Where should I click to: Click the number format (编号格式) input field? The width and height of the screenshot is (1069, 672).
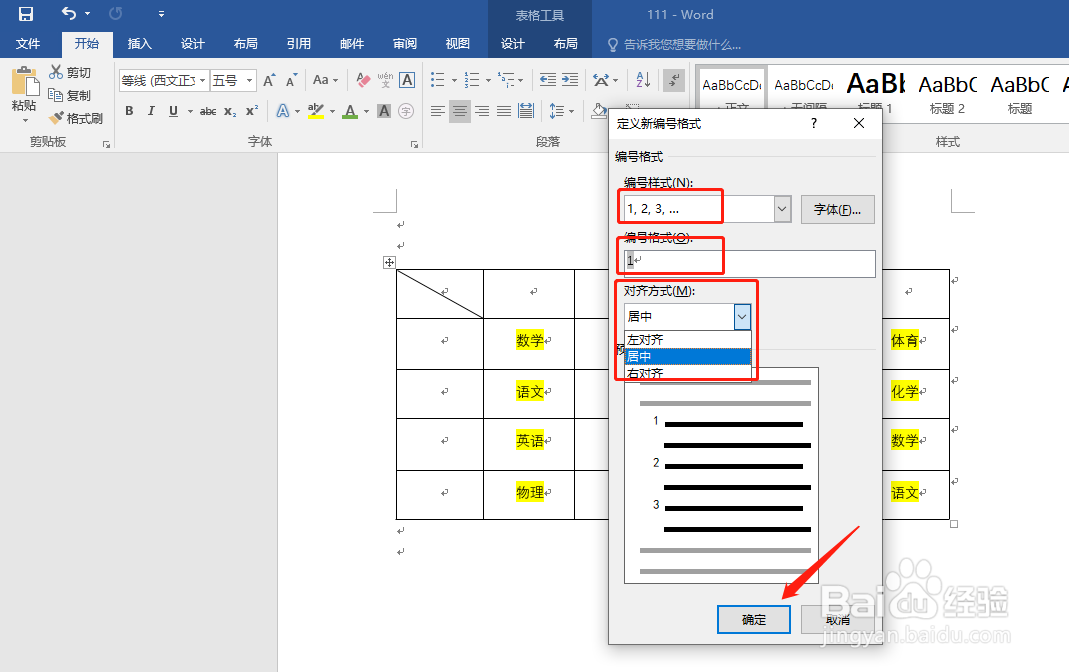pyautogui.click(x=749, y=263)
